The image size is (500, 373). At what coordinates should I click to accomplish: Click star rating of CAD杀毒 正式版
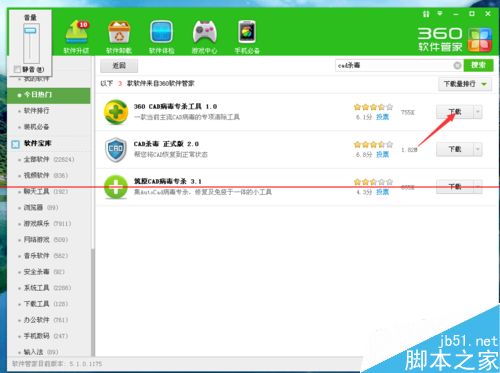pyautogui.click(x=373, y=144)
